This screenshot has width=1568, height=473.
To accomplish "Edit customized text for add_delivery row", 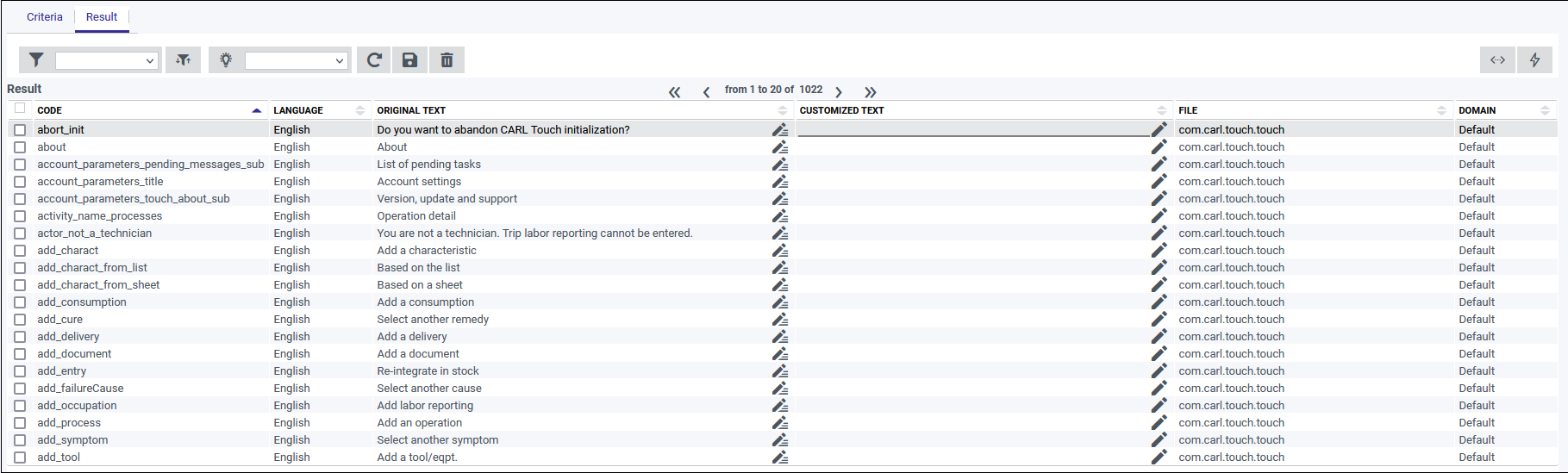I will (1159, 336).
